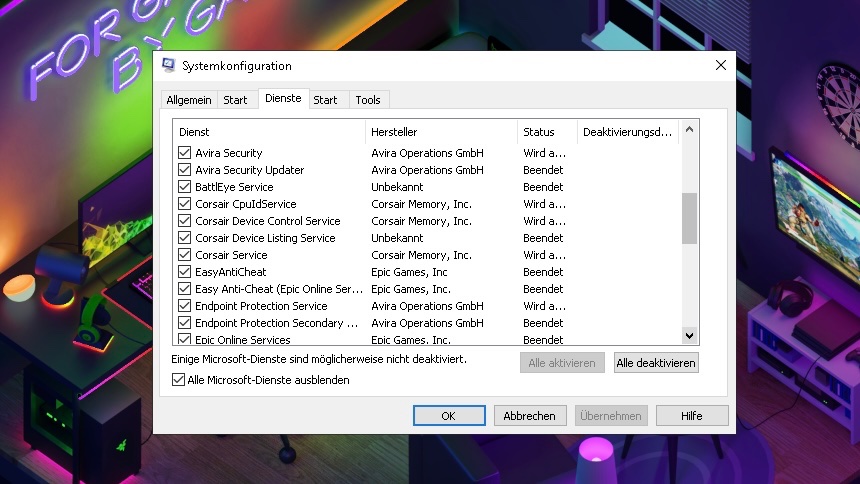Click the Übernehmen button

pos(611,416)
